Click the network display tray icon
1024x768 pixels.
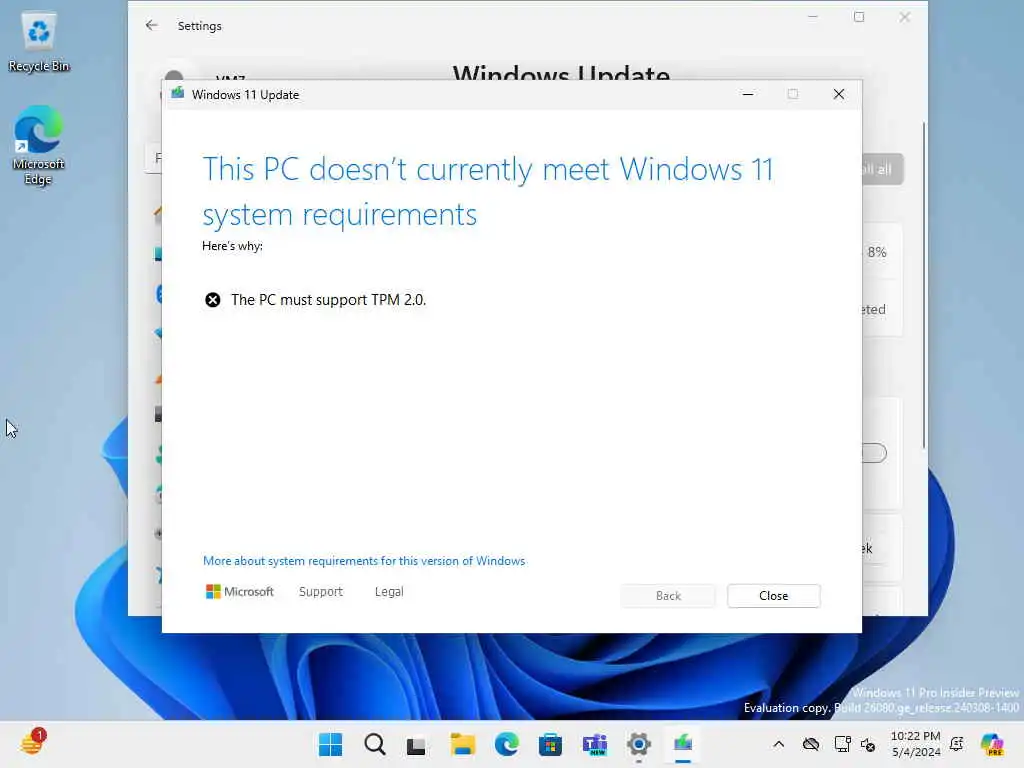point(842,744)
